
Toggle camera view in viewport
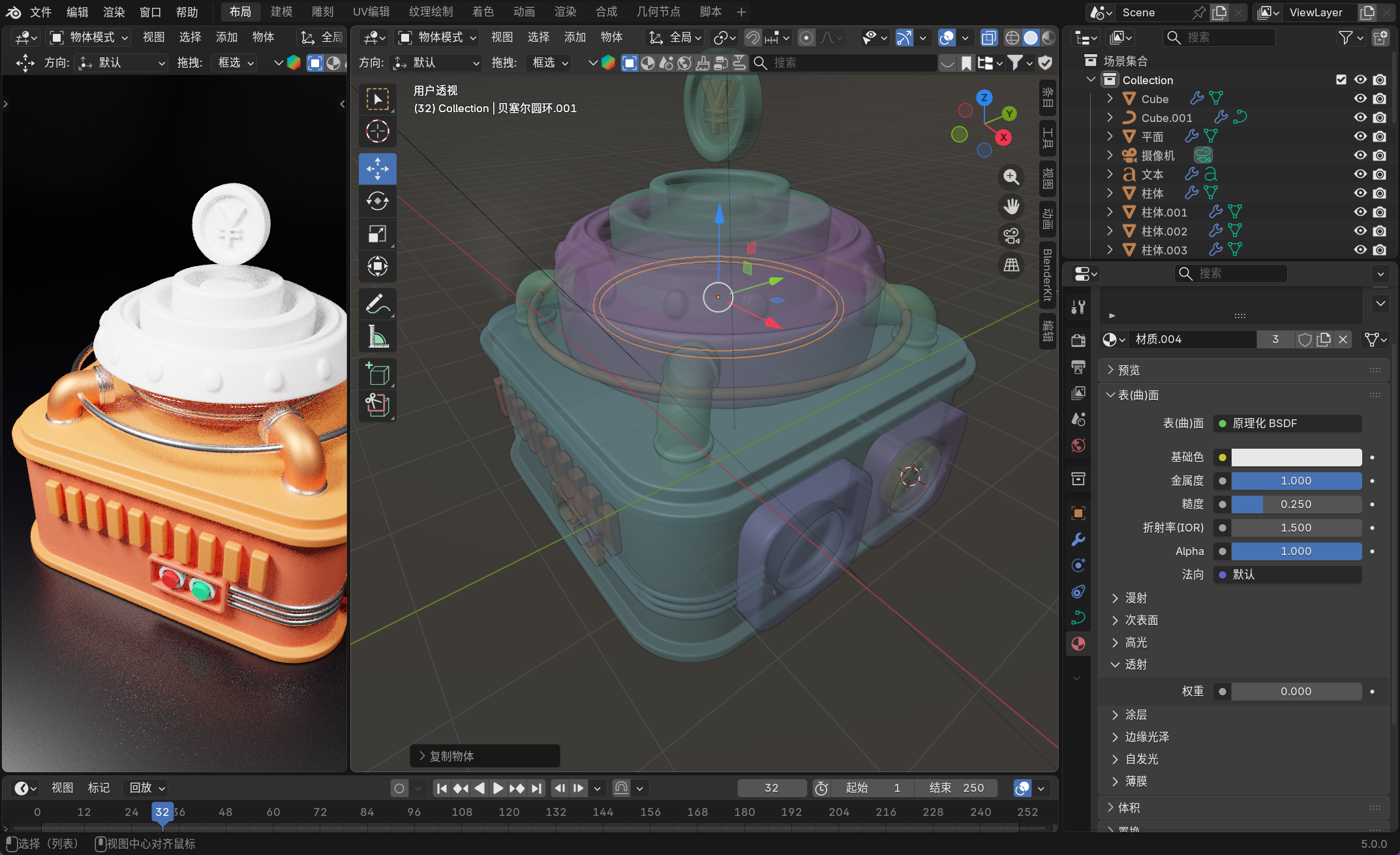[x=1011, y=236]
